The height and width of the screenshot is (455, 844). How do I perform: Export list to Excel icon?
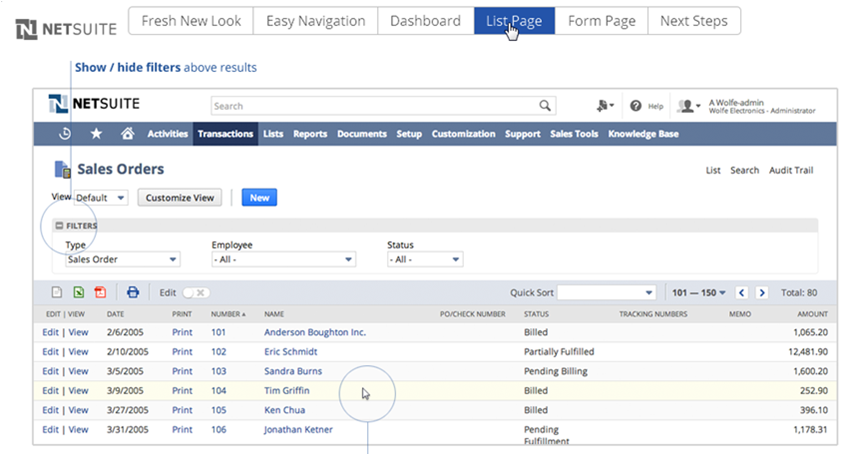(x=79, y=292)
